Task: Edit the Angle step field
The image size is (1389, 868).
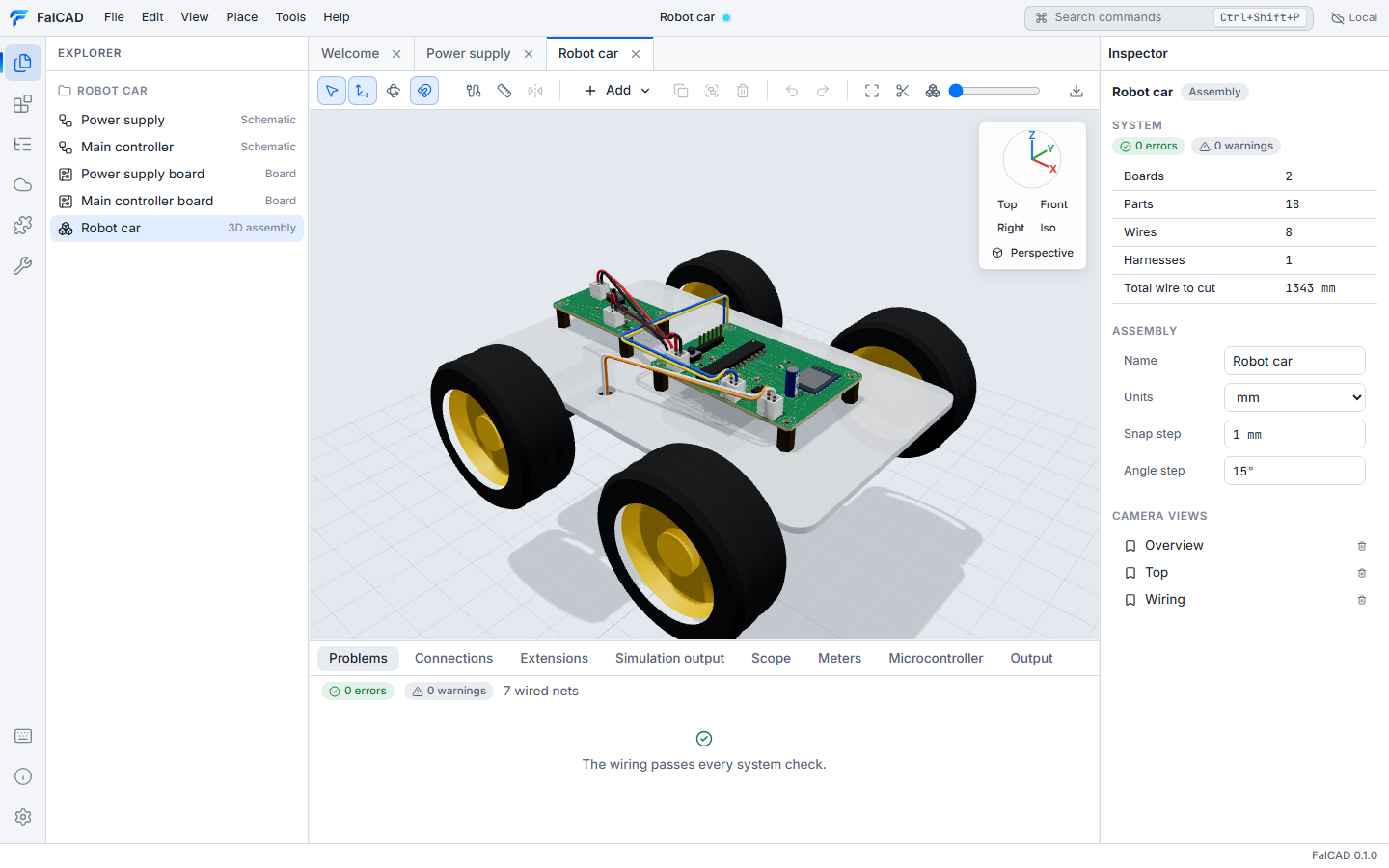Action: [1294, 471]
